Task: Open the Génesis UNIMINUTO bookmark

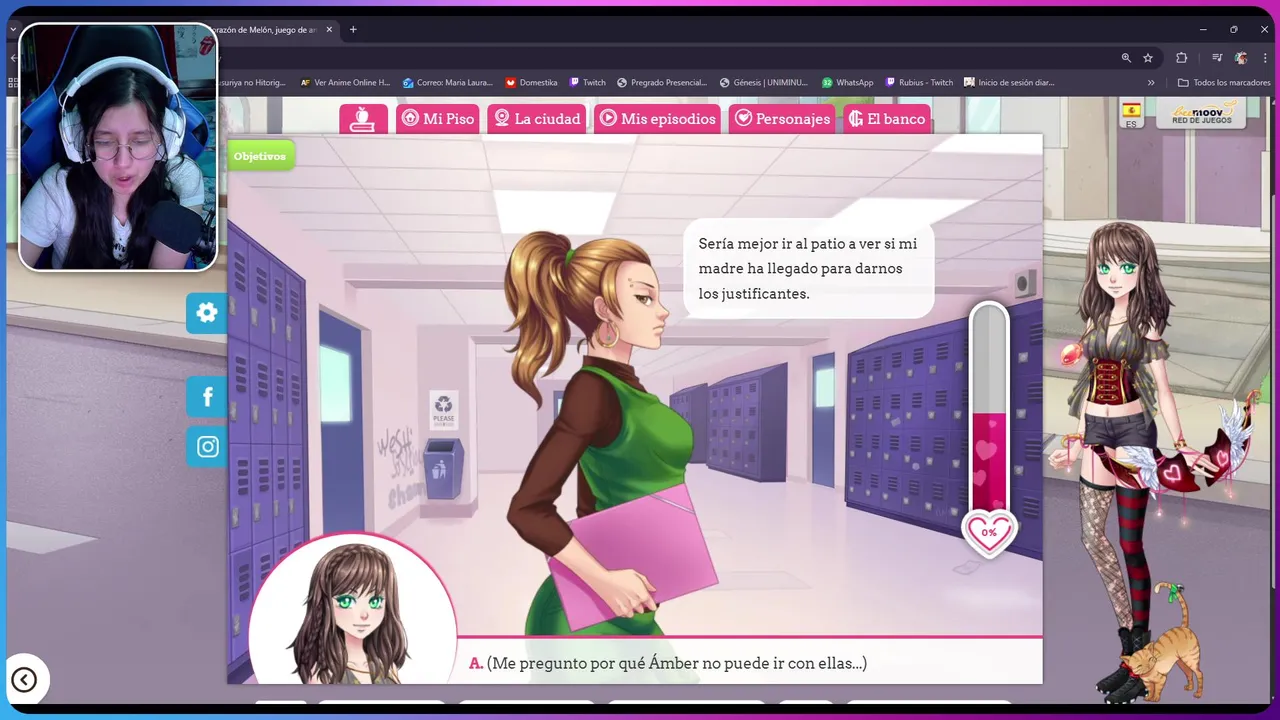Action: [x=765, y=83]
